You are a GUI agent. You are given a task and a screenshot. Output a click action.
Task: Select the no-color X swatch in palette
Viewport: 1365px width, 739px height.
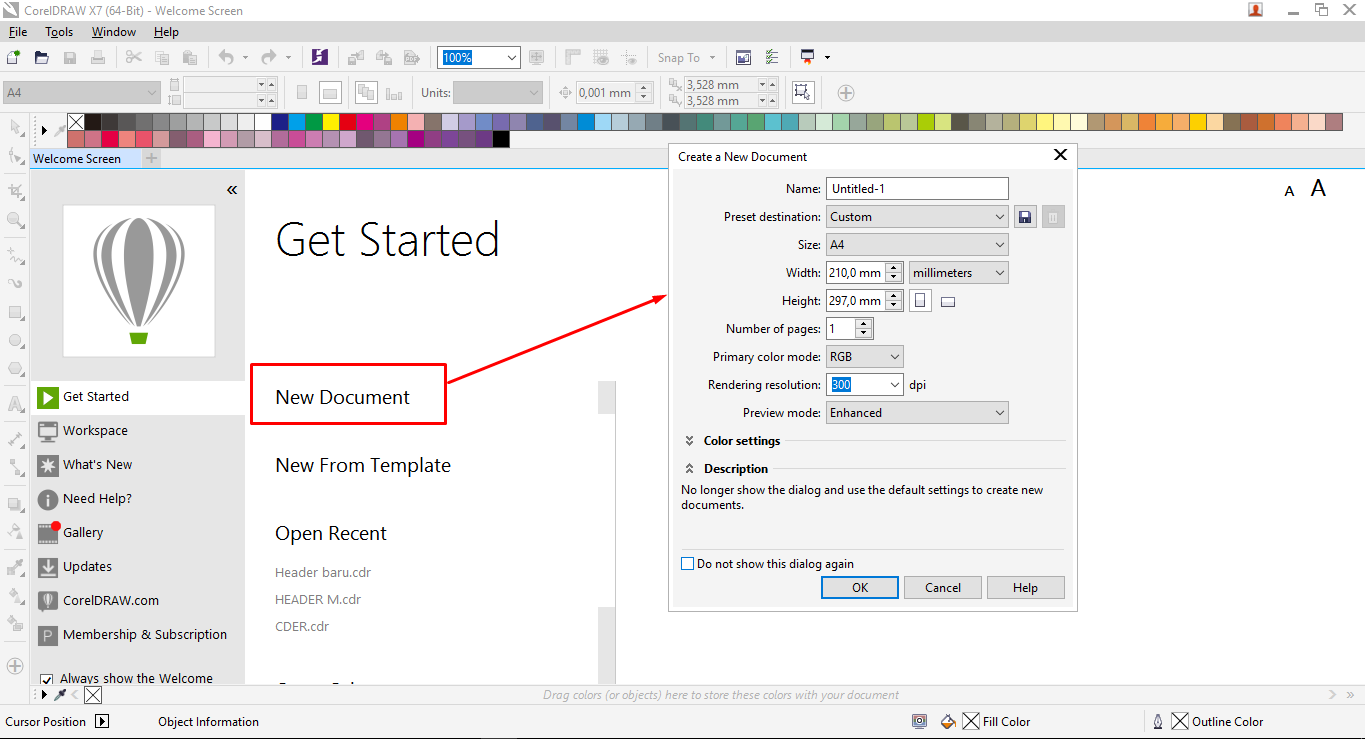(76, 122)
